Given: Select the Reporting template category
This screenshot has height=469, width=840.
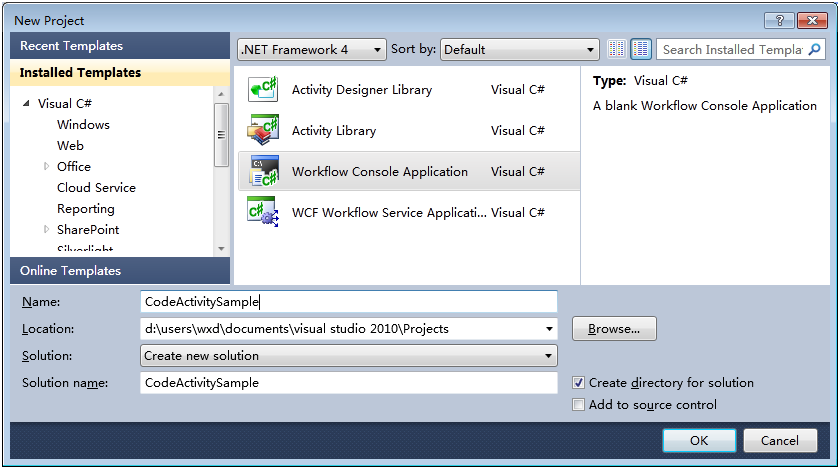Looking at the screenshot, I should click(x=86, y=209).
